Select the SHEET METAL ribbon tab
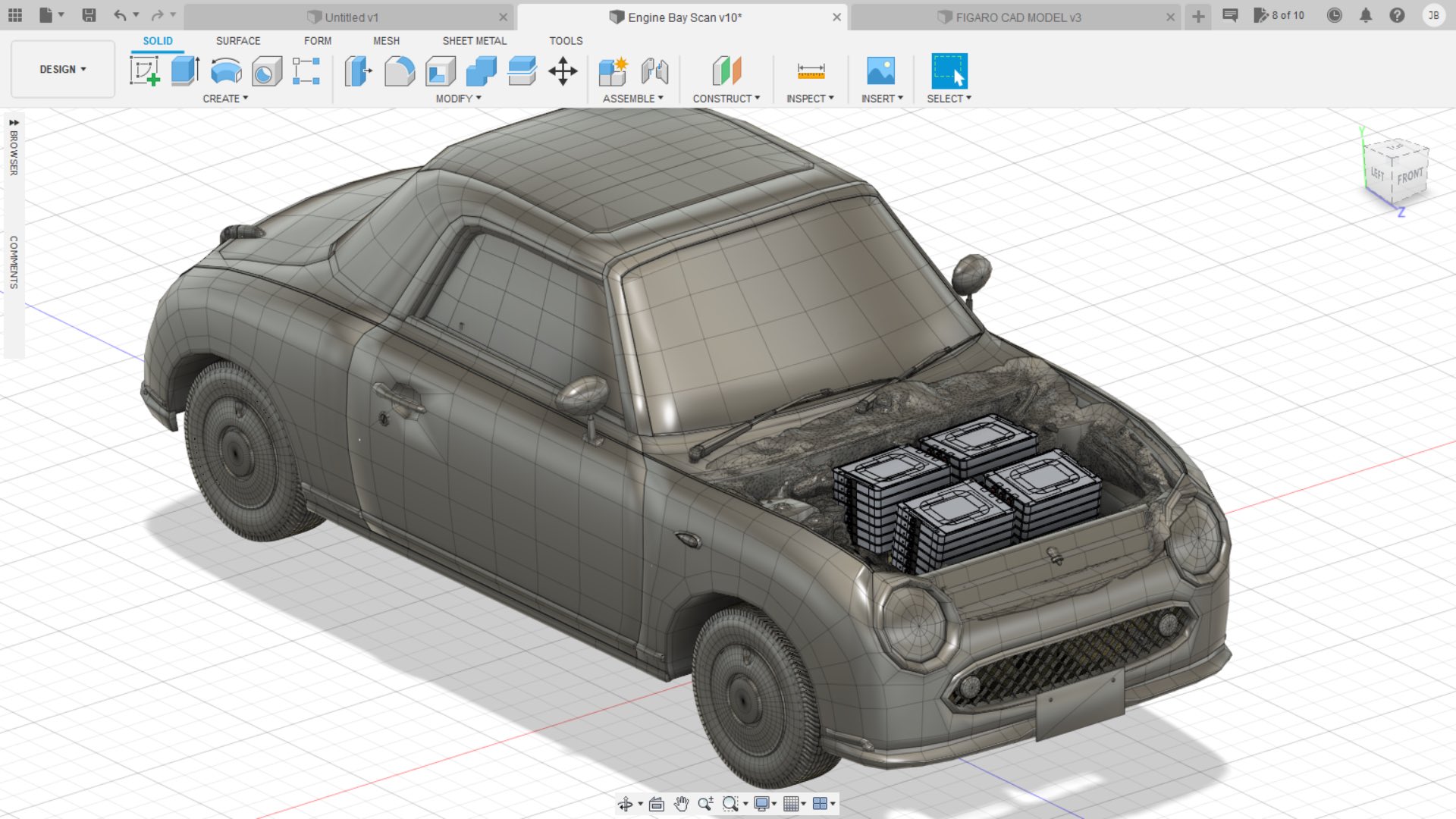1456x819 pixels. pyautogui.click(x=475, y=41)
